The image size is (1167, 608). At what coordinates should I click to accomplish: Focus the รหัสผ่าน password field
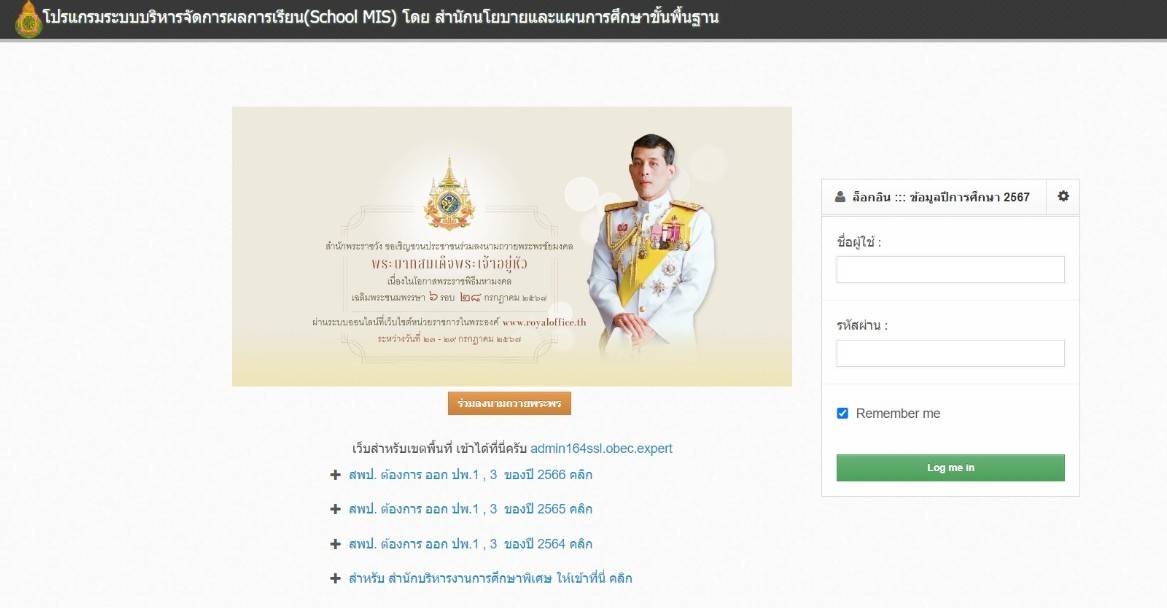(950, 353)
